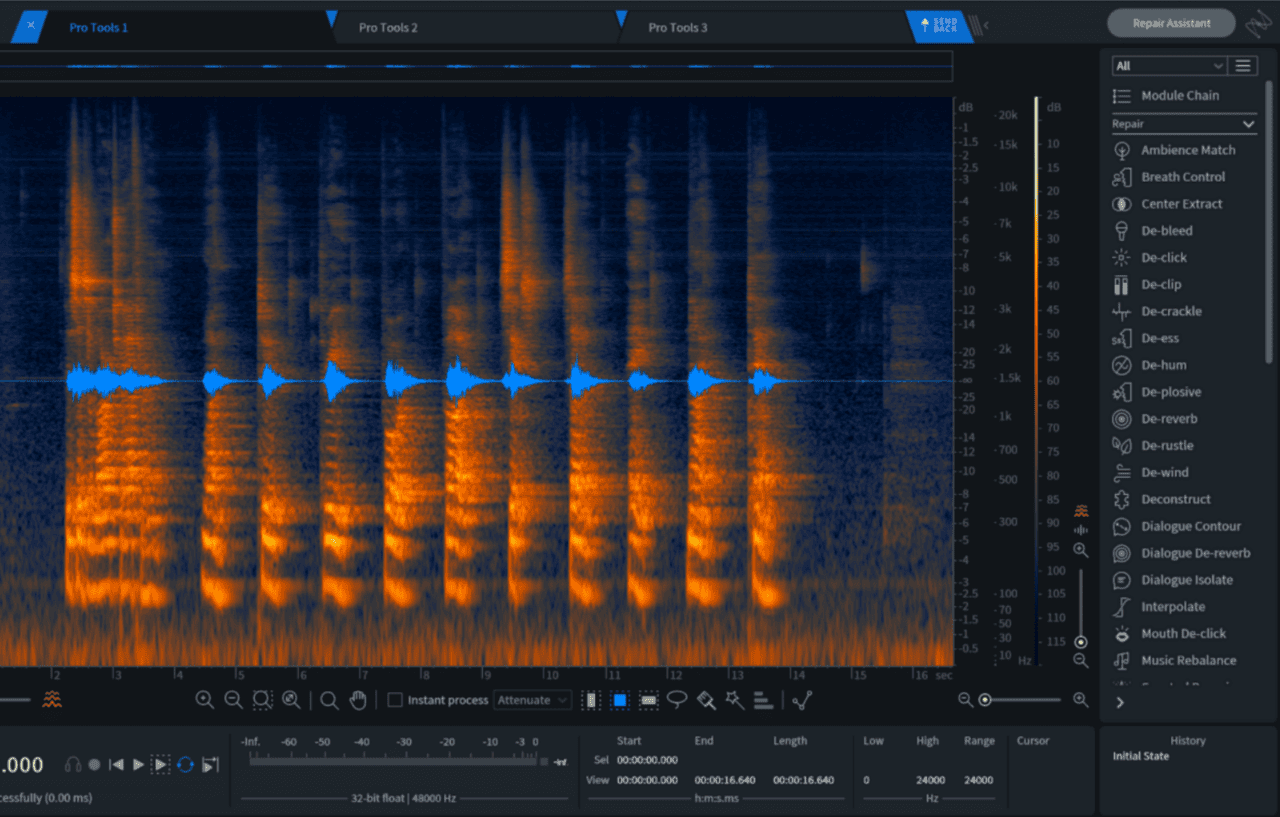Open the module list view menu
Screen dimensions: 1280x817
(1243, 66)
